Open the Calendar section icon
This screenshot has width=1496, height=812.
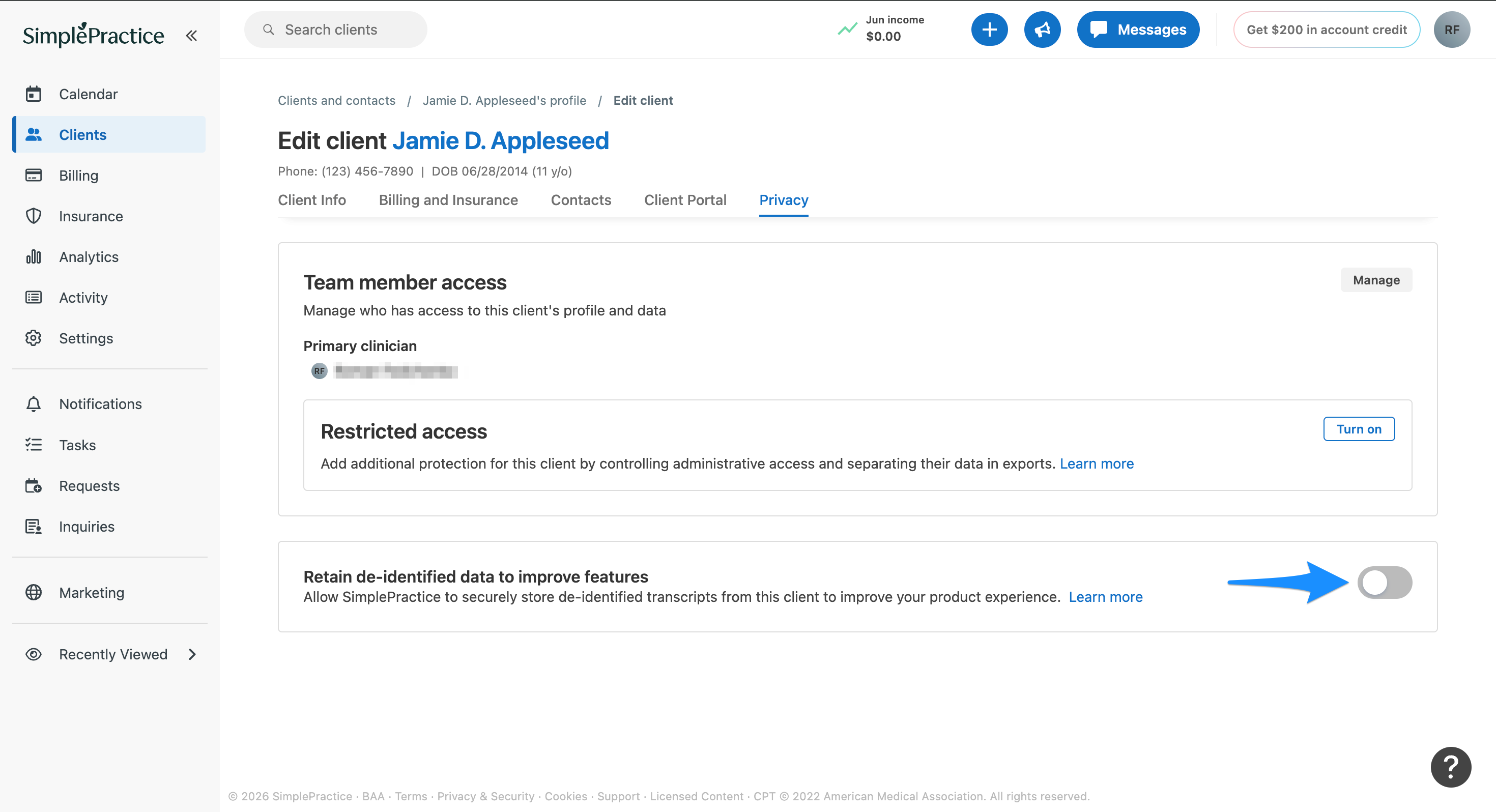pos(34,94)
